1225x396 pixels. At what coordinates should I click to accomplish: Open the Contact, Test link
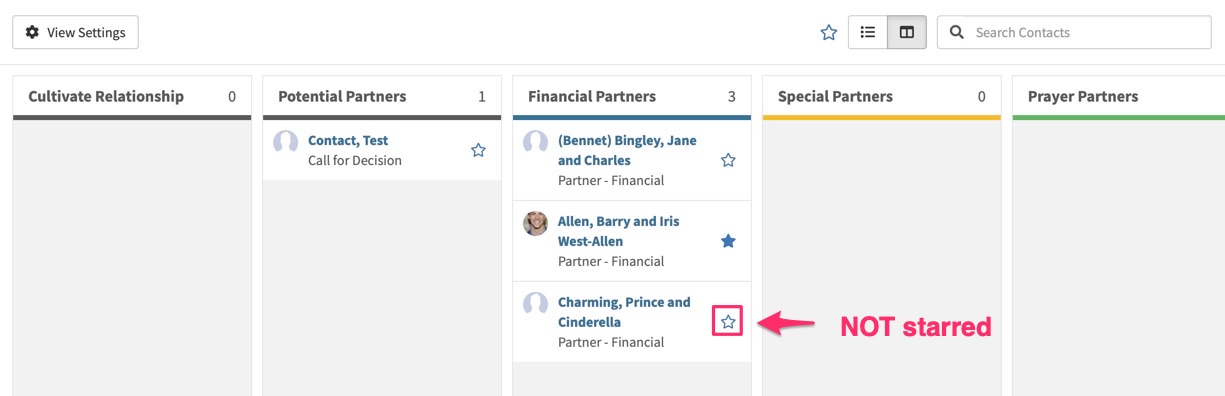(x=348, y=140)
